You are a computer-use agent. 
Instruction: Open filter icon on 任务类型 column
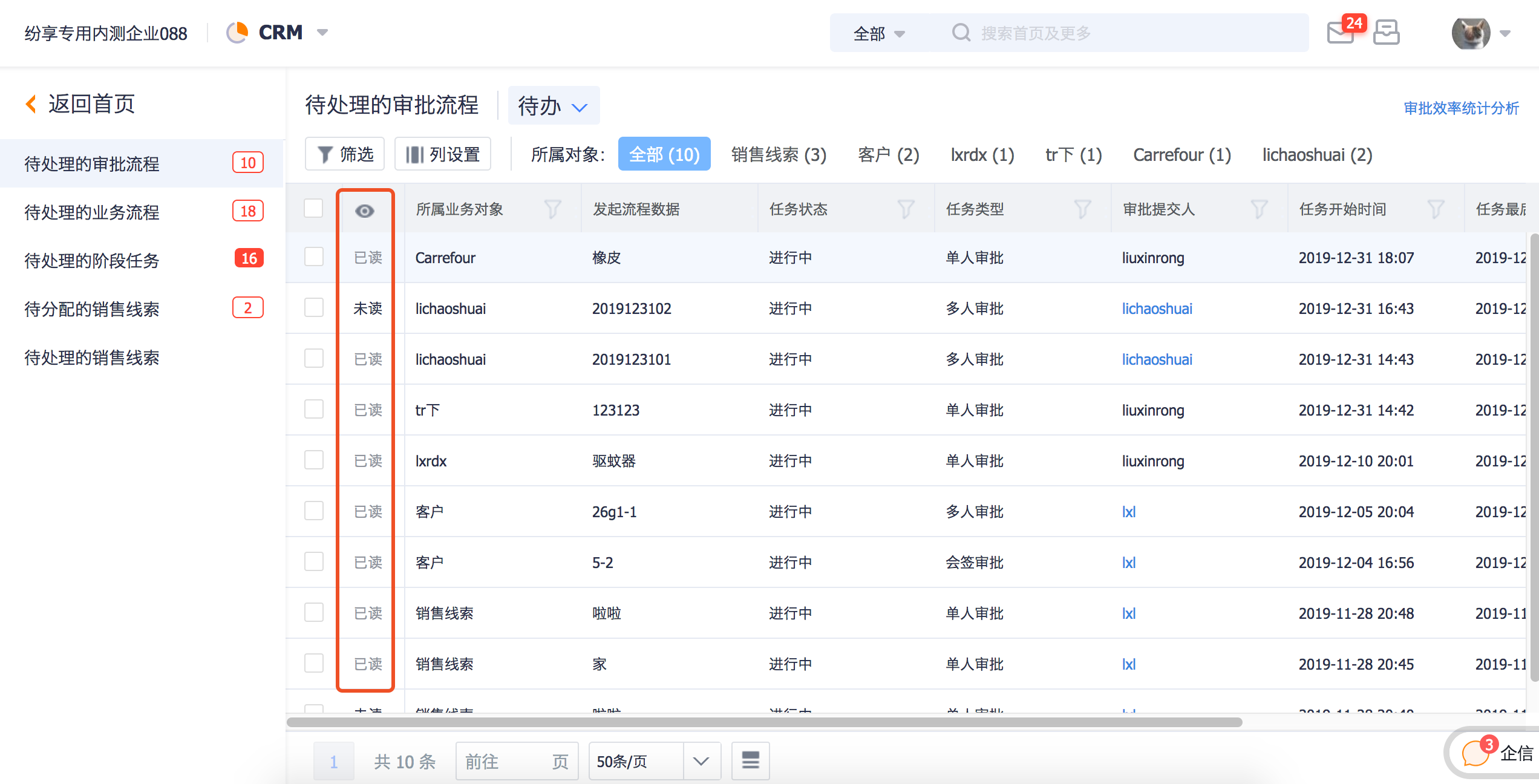click(x=1082, y=209)
